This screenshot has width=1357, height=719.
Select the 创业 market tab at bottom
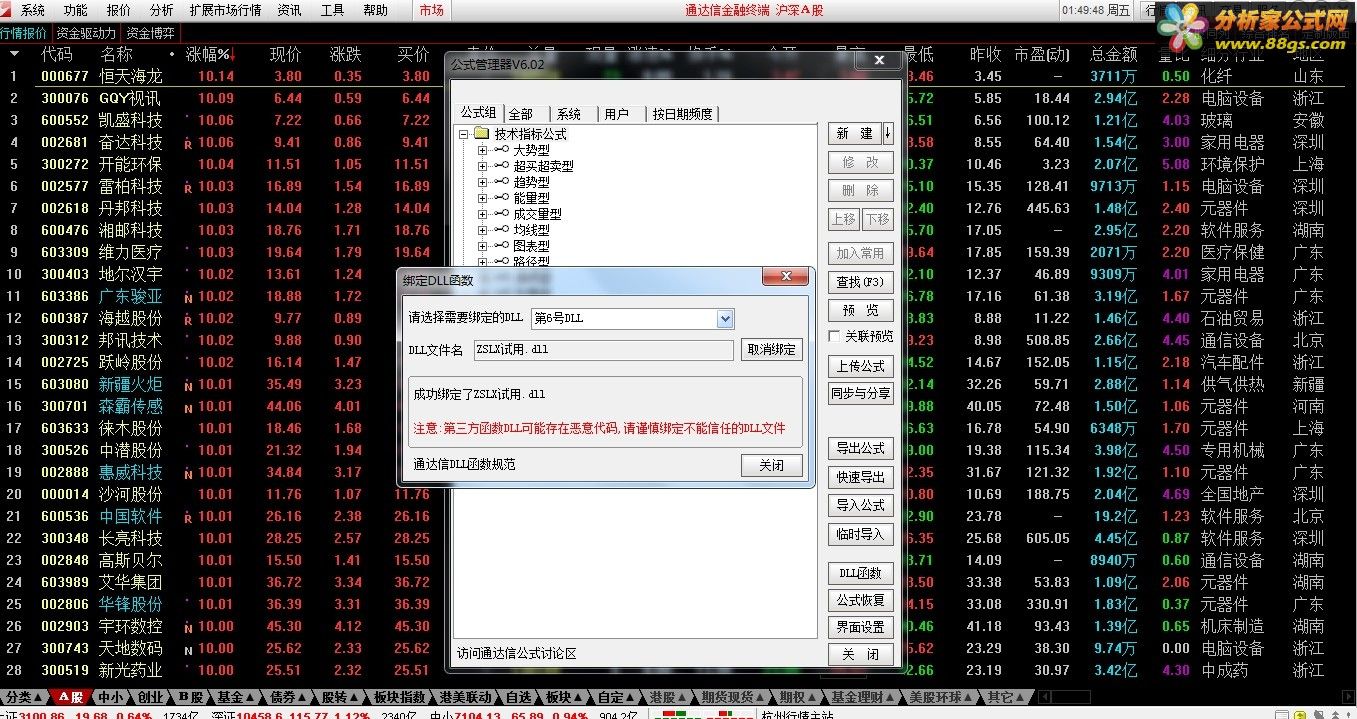[150, 697]
